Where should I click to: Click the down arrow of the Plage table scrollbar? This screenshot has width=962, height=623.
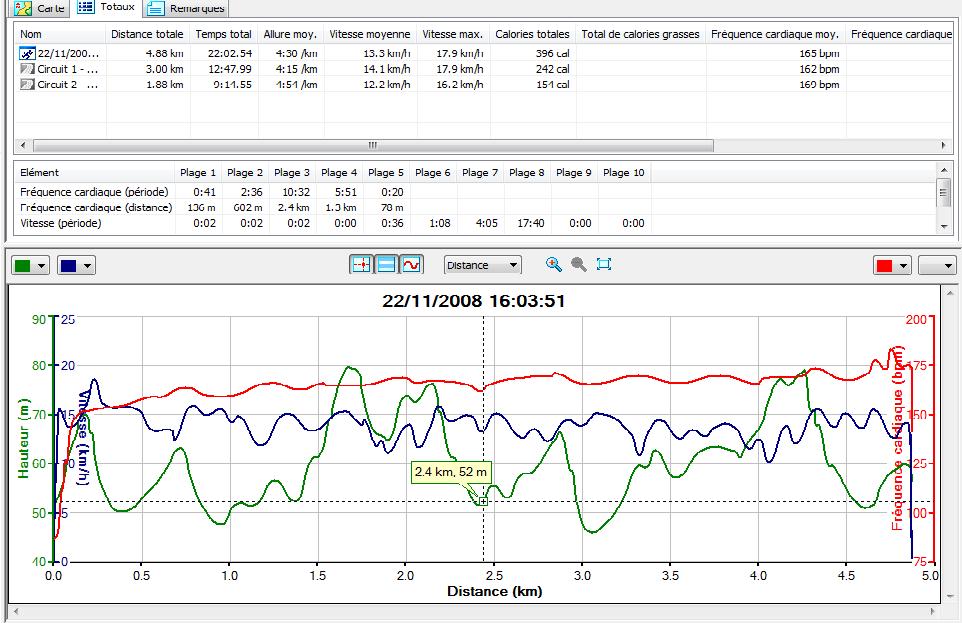(x=944, y=226)
